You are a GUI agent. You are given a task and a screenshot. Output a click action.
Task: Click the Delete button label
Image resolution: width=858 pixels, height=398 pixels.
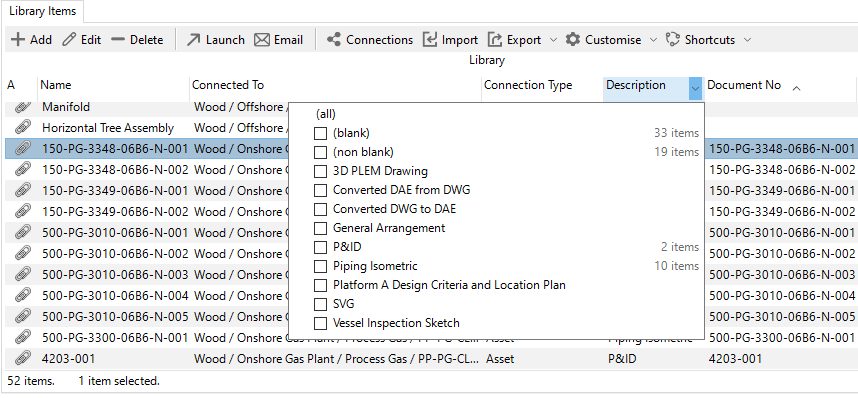pos(147,40)
